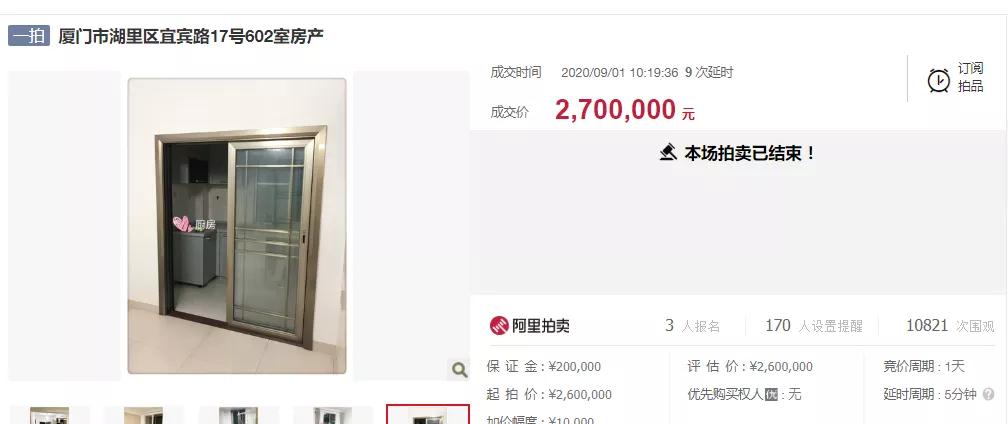
Task: Click the alarm clock subscribe icon
Action: (x=939, y=80)
